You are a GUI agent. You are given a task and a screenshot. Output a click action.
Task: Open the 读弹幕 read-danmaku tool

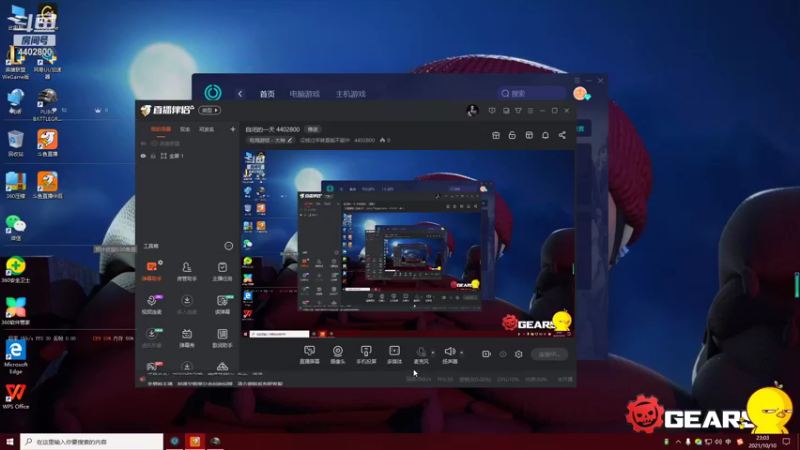click(222, 304)
